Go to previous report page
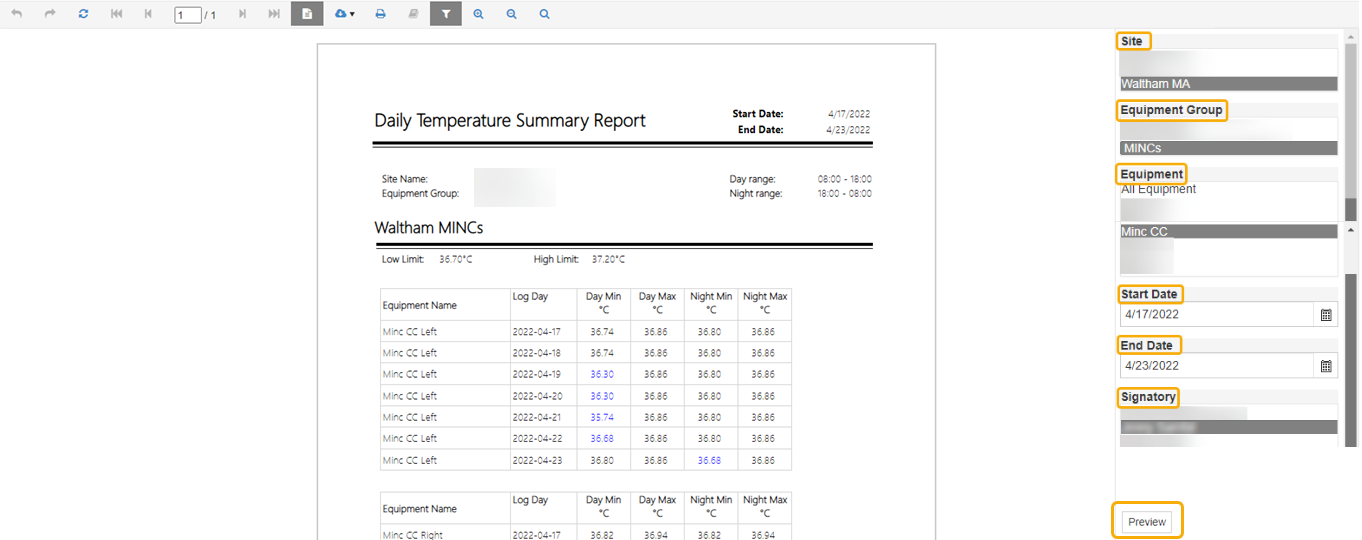This screenshot has height=540, width=1362. coord(149,14)
